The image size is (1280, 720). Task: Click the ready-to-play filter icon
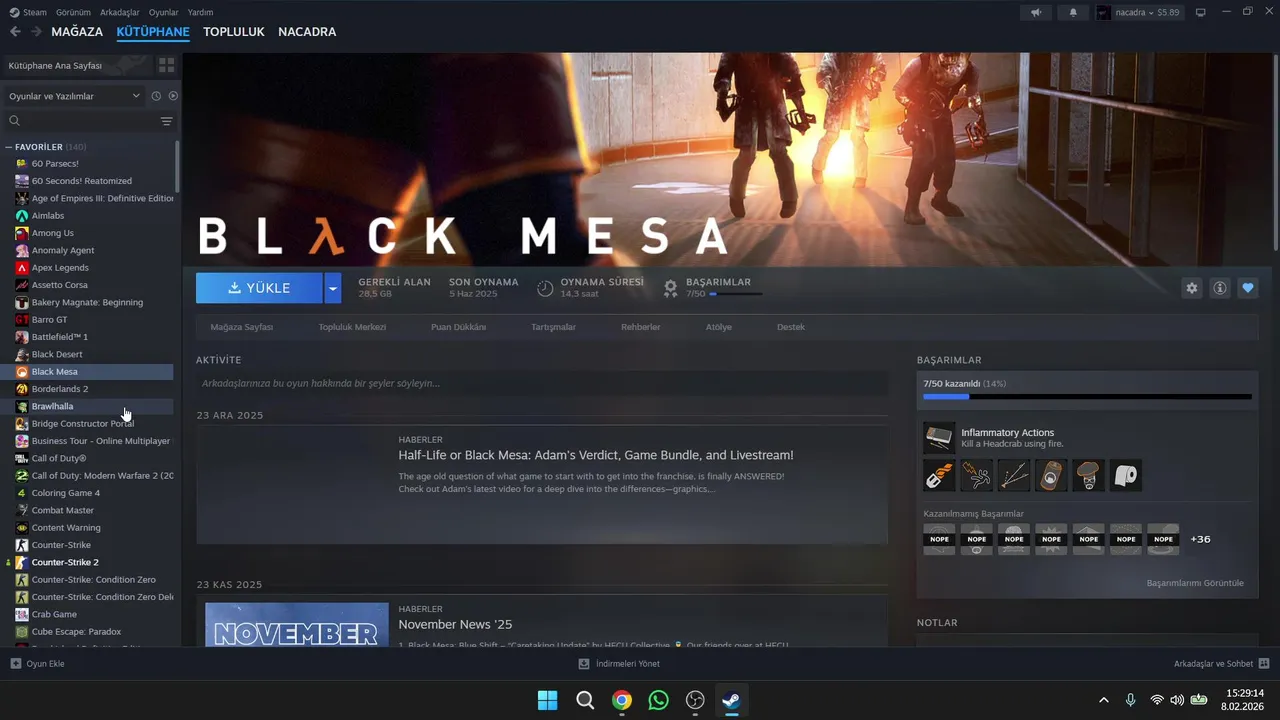click(173, 96)
